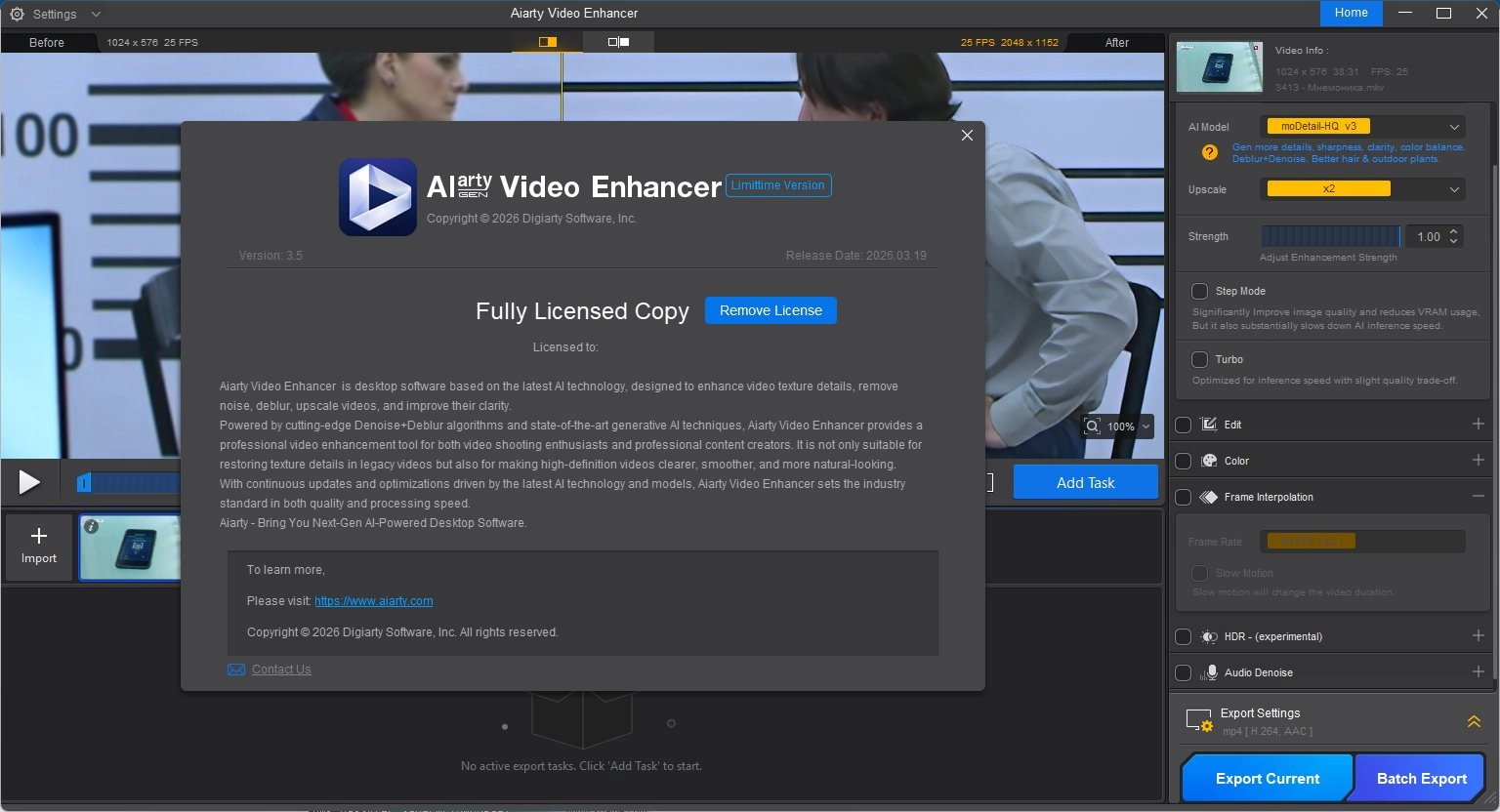Enable the Step Mode checkbox
Viewport: 1500px width, 812px height.
pyautogui.click(x=1199, y=291)
